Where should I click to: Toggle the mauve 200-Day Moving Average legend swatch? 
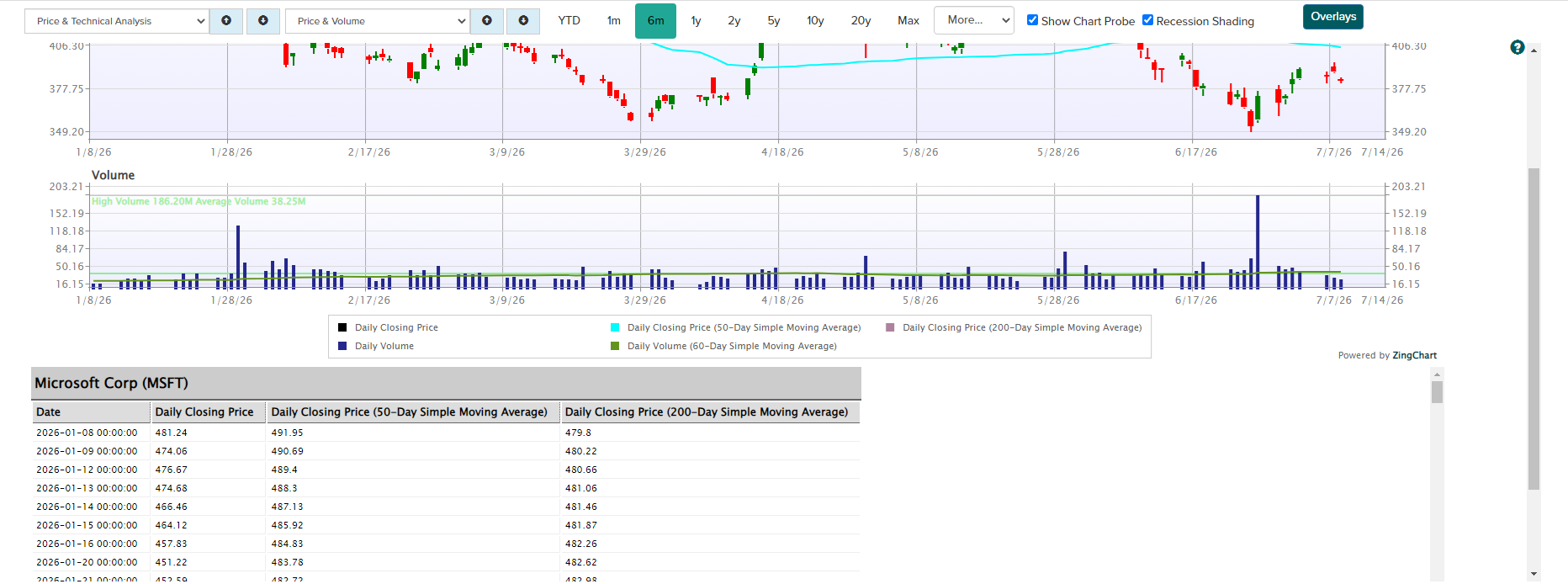pos(890,327)
